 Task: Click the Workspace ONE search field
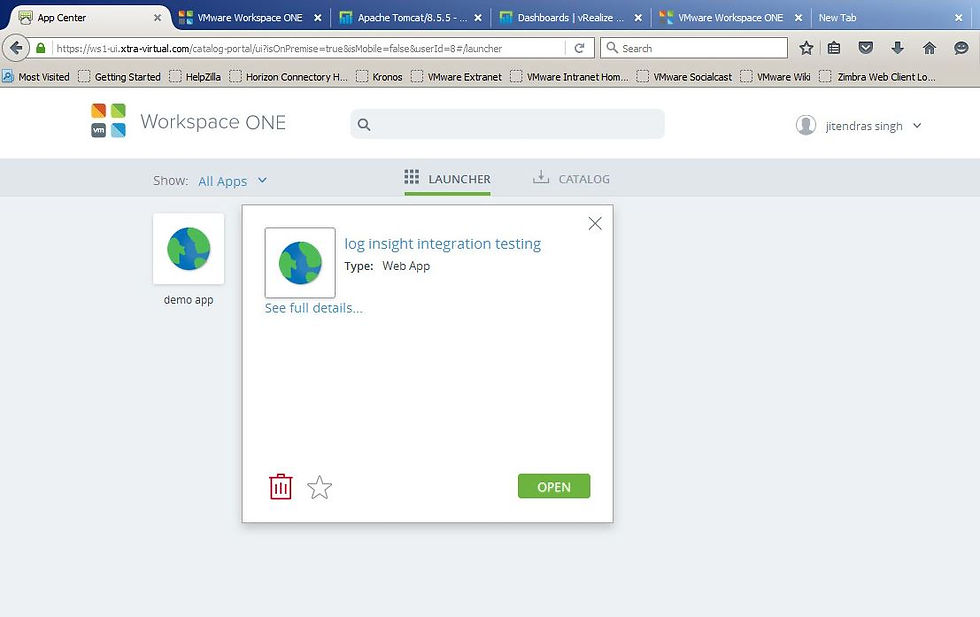point(508,124)
